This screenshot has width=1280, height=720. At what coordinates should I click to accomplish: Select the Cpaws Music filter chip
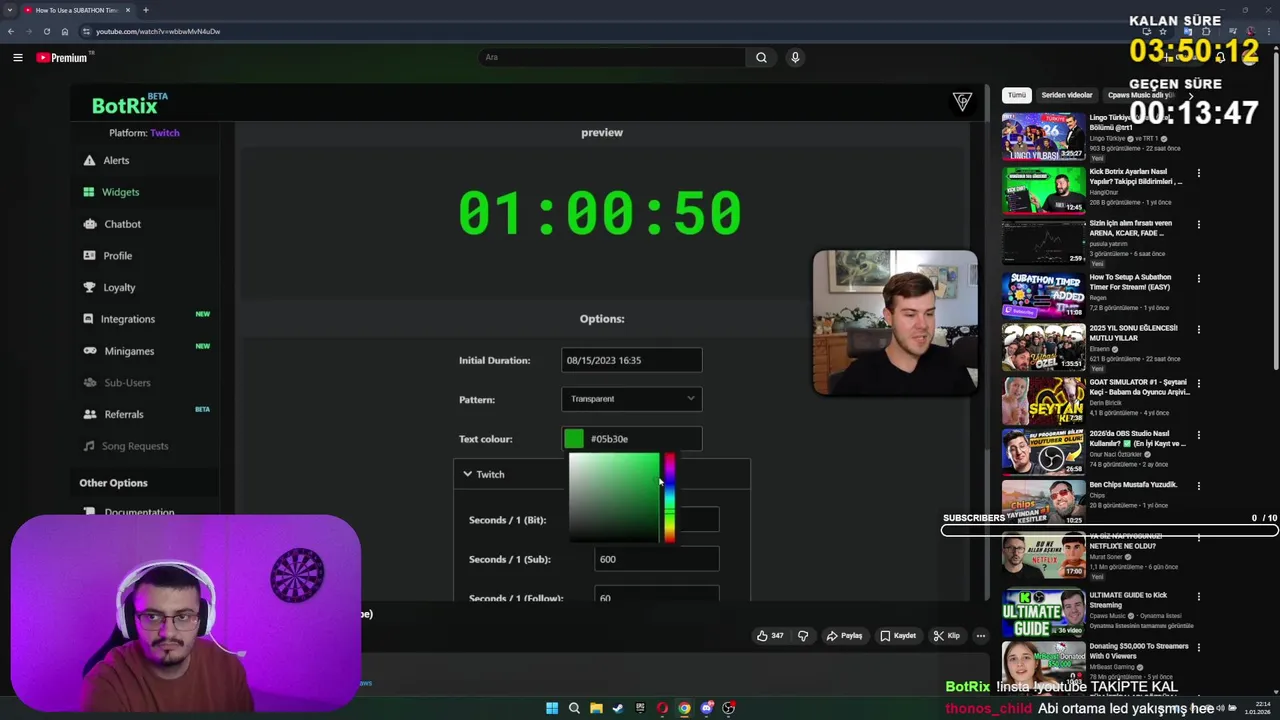[1140, 95]
